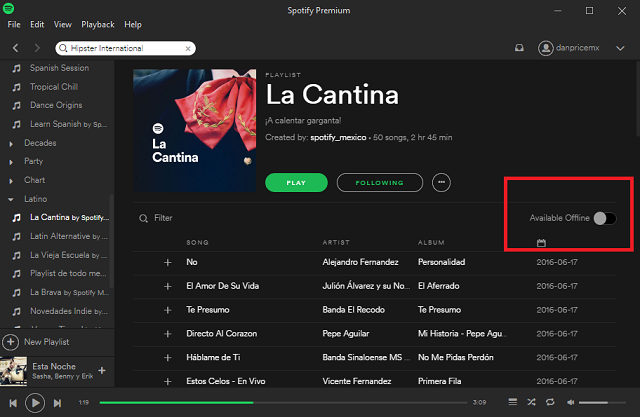Open the Dance Origins playlist
This screenshot has height=417, width=640.
(57, 105)
